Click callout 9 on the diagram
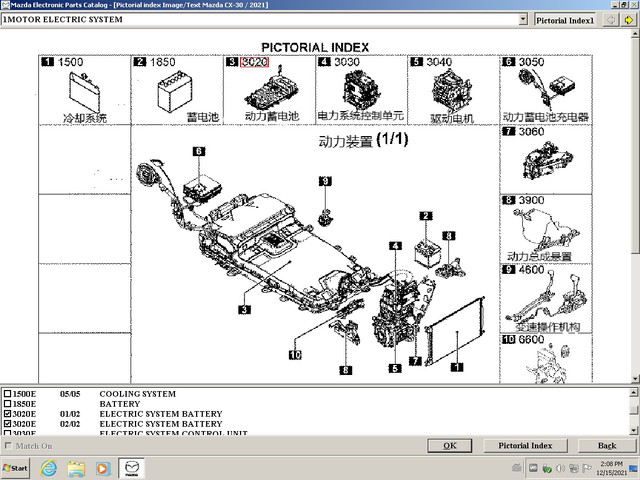 [325, 181]
